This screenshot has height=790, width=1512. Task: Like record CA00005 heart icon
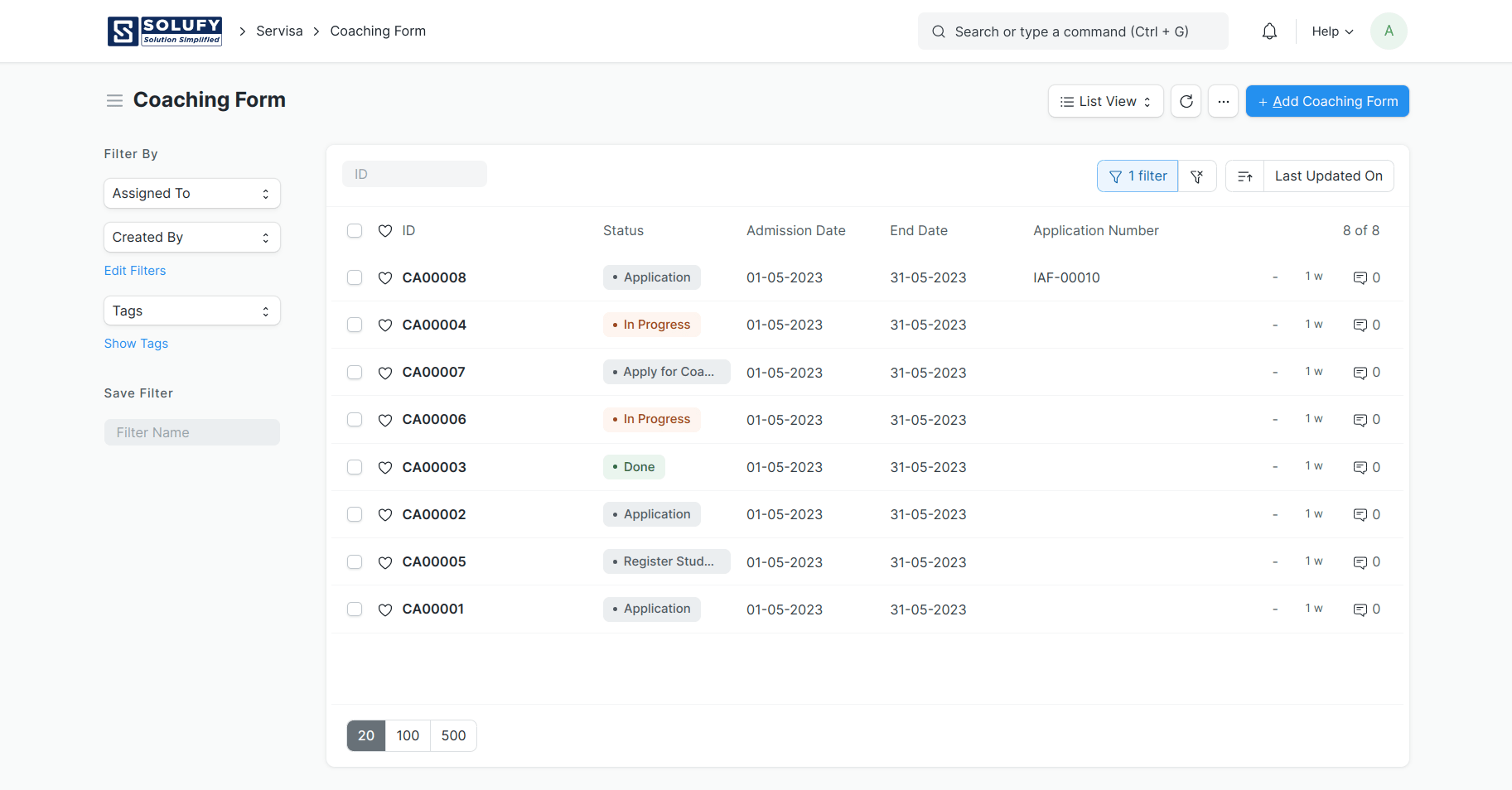tap(385, 562)
